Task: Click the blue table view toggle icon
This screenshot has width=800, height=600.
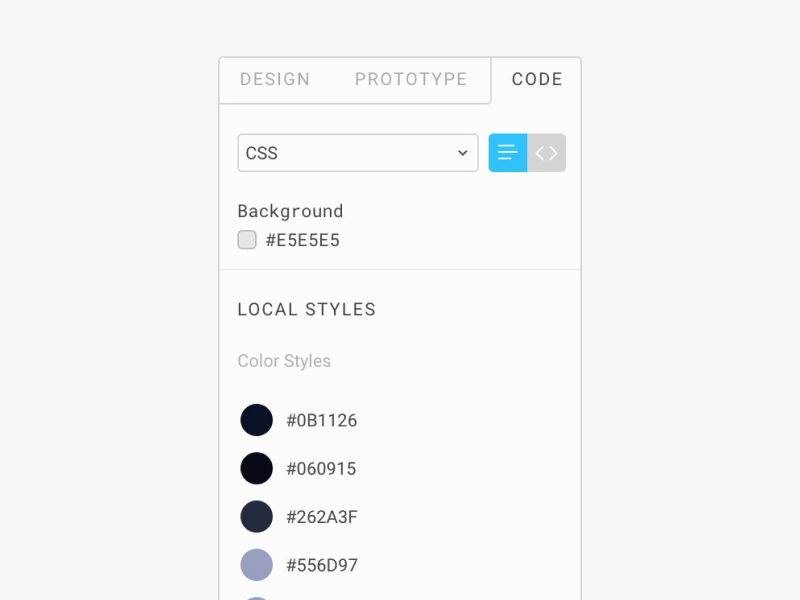Action: [x=508, y=152]
